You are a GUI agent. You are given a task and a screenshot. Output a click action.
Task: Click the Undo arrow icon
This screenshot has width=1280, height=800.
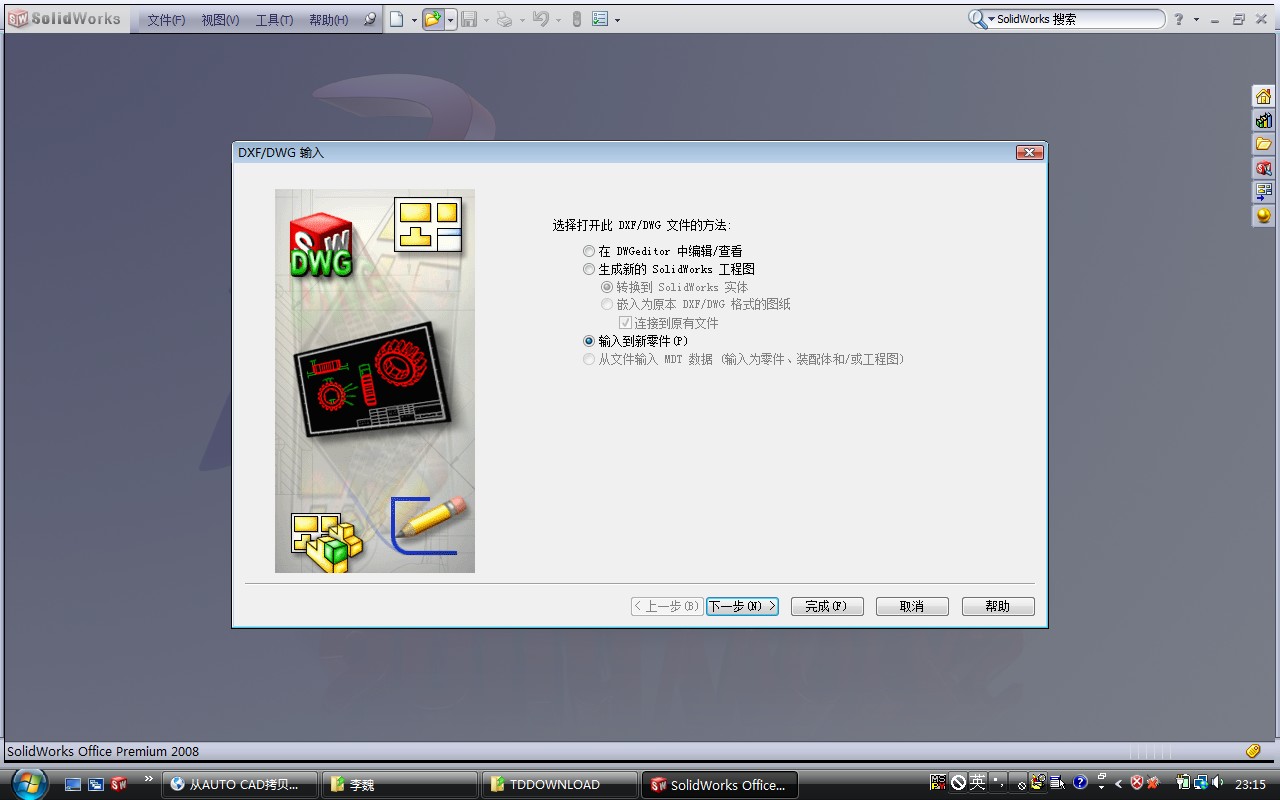coord(541,19)
